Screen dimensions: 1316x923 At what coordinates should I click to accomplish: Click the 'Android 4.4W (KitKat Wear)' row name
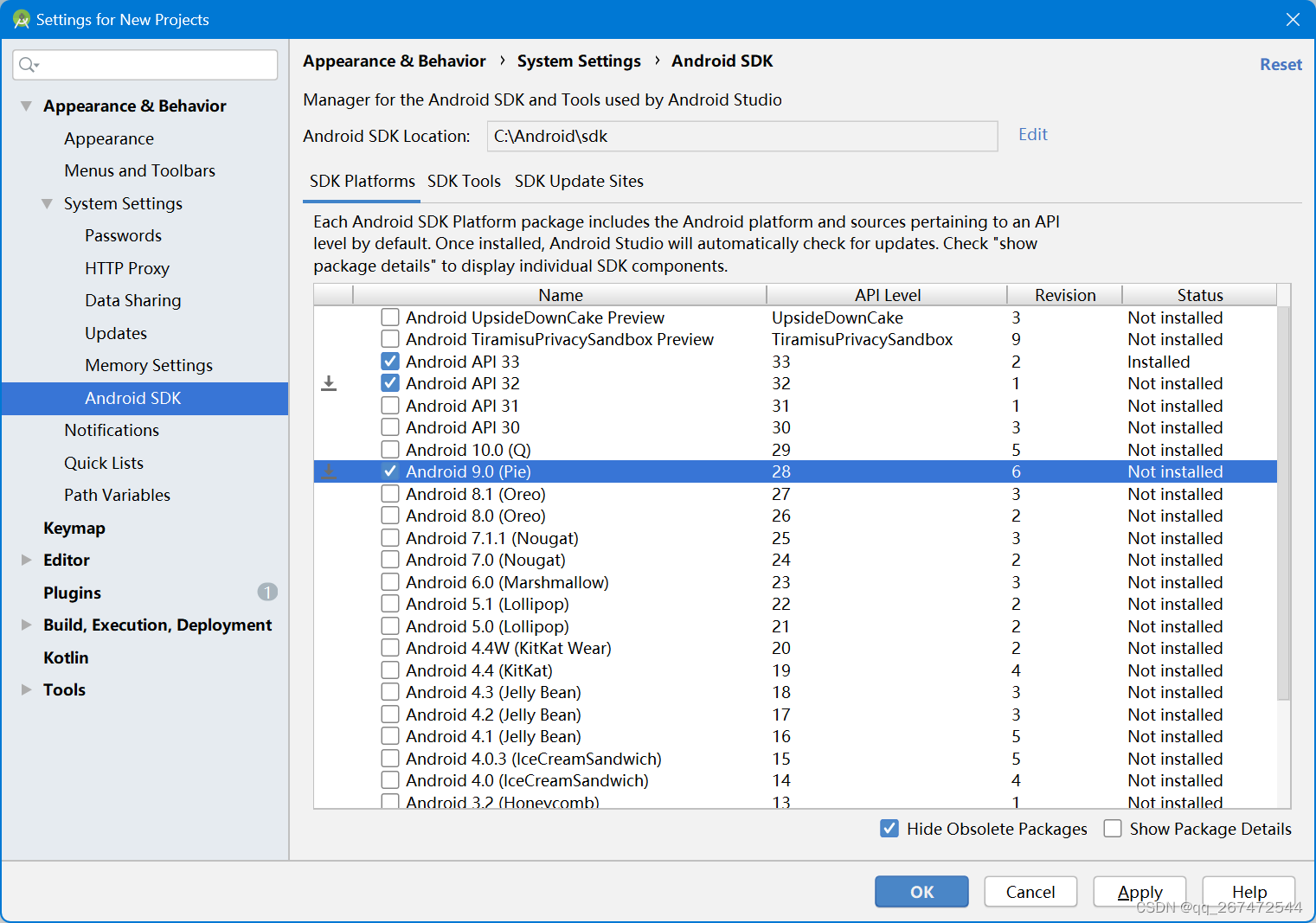[508, 648]
